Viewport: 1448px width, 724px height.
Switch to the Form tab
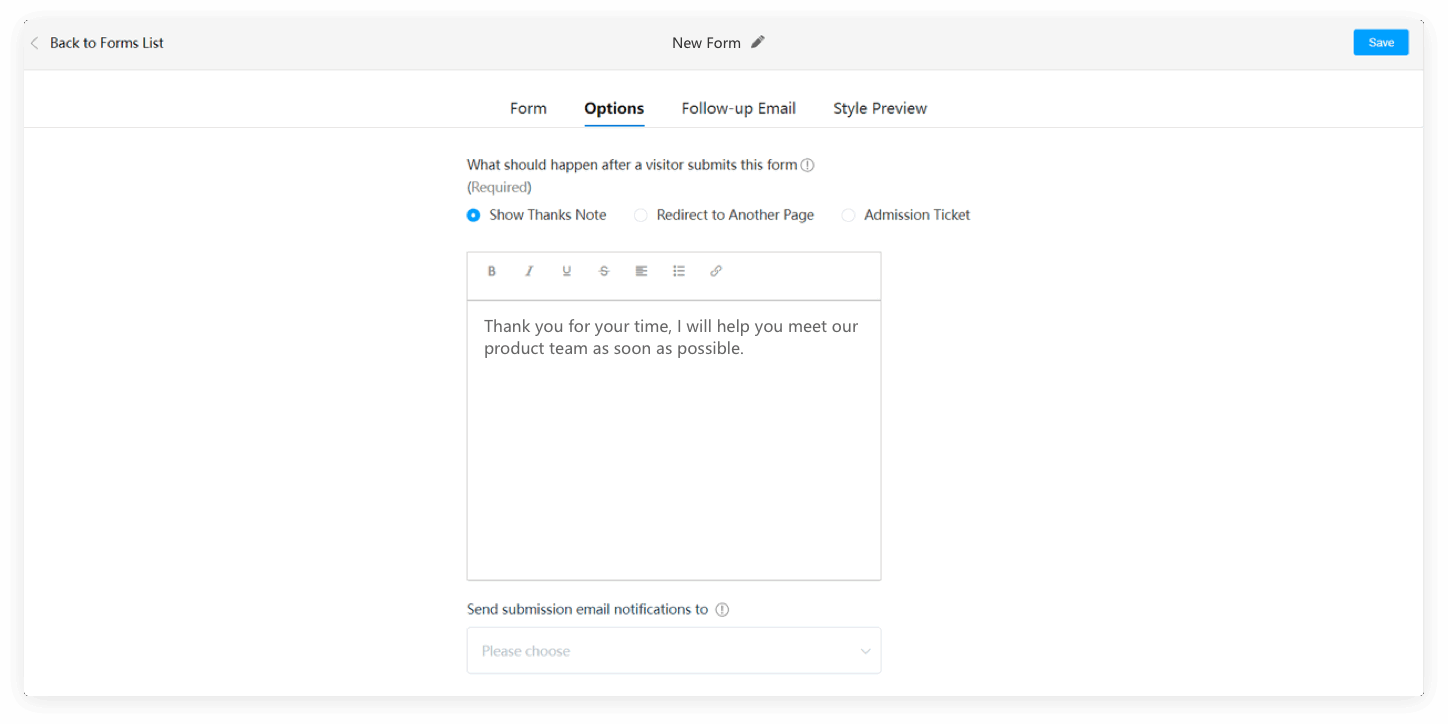coord(528,108)
